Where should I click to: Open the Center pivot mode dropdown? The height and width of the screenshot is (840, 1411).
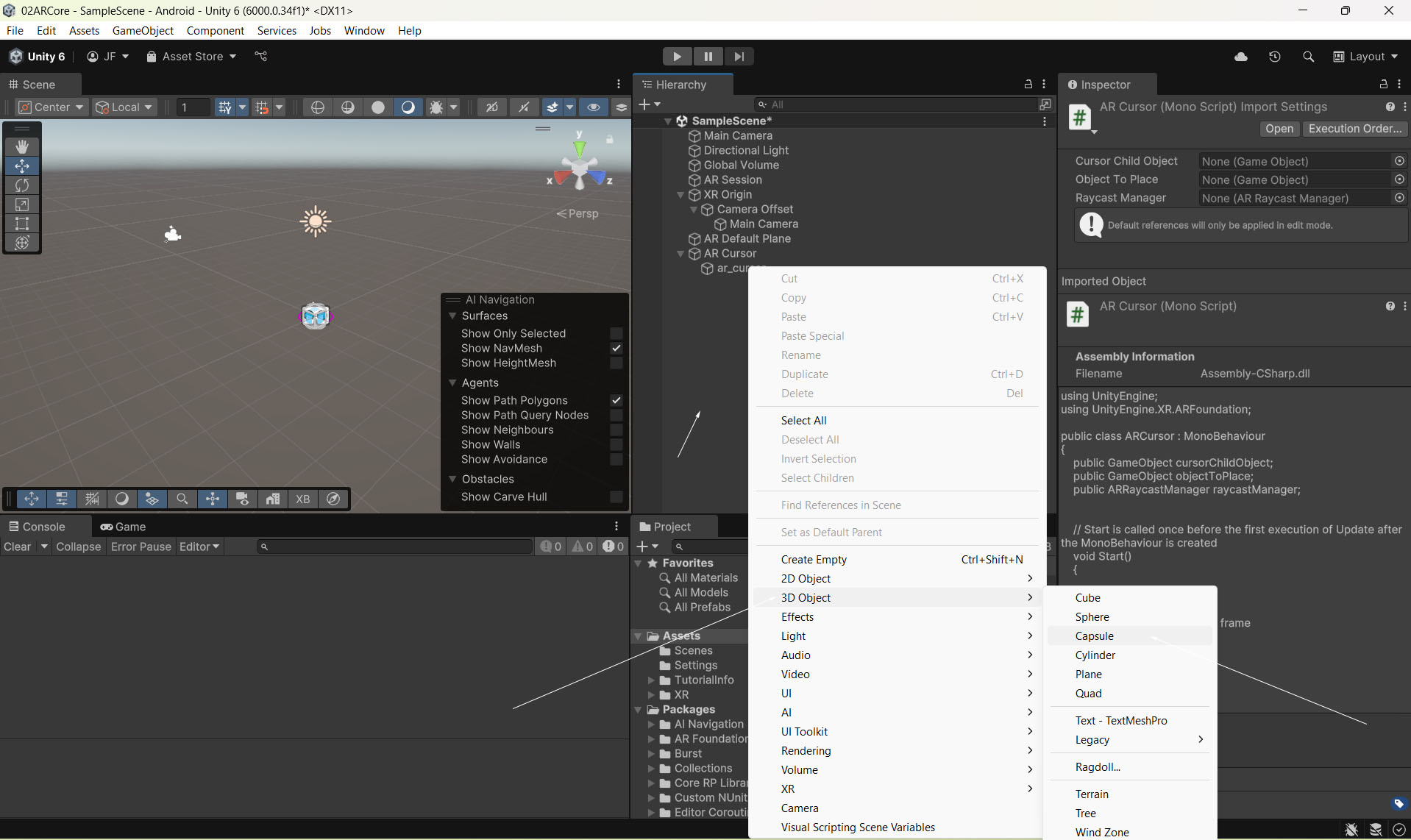point(51,107)
